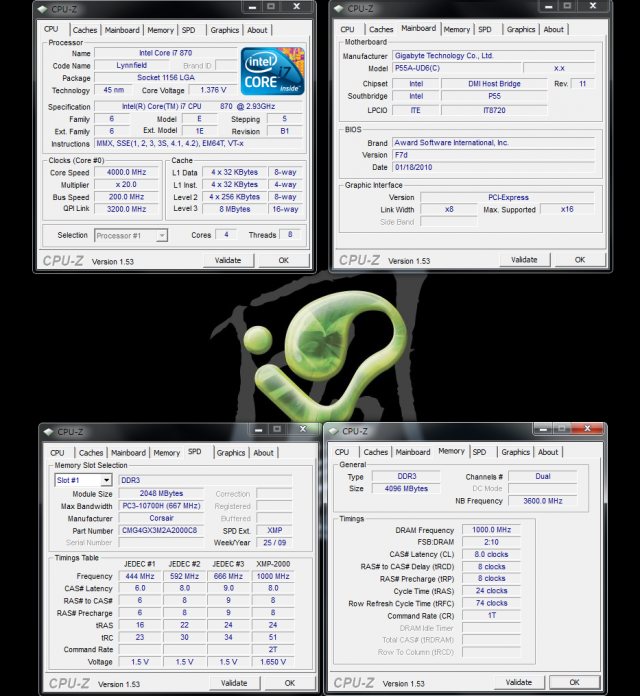Close the CPU tab window

tap(297, 6)
